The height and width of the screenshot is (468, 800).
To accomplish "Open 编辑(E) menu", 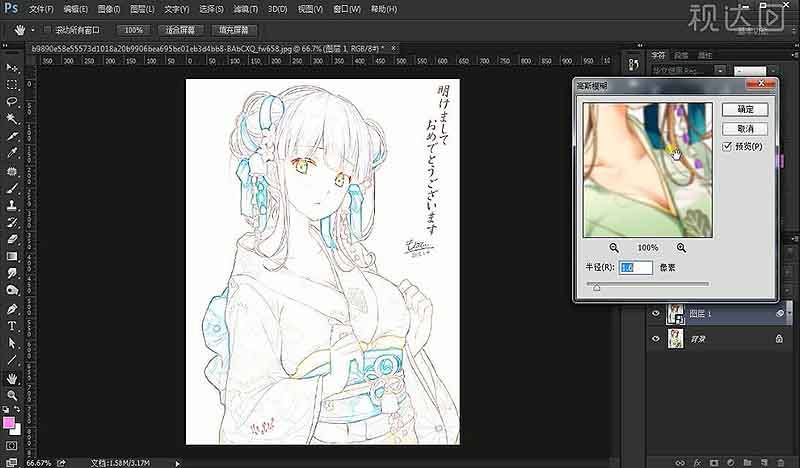I will point(75,9).
